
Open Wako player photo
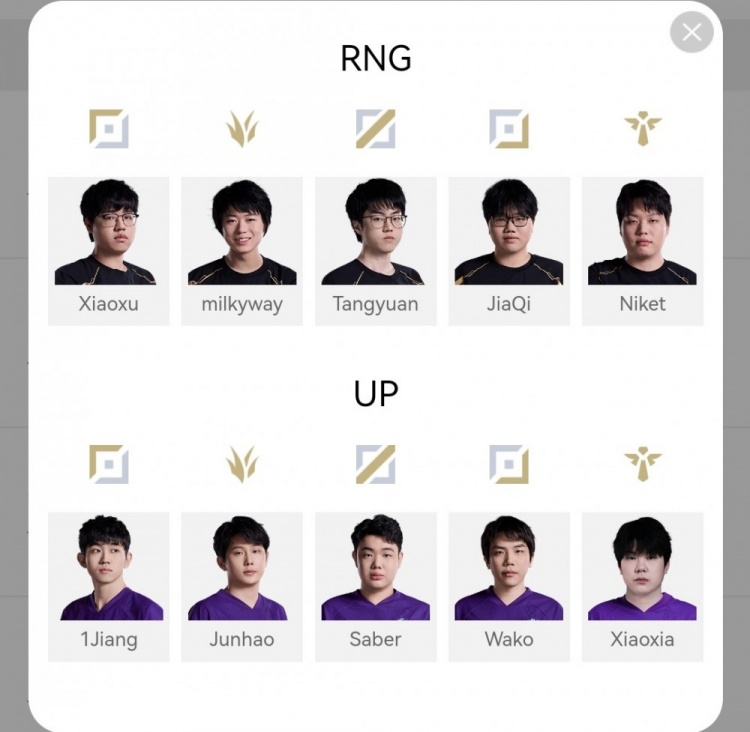[509, 567]
